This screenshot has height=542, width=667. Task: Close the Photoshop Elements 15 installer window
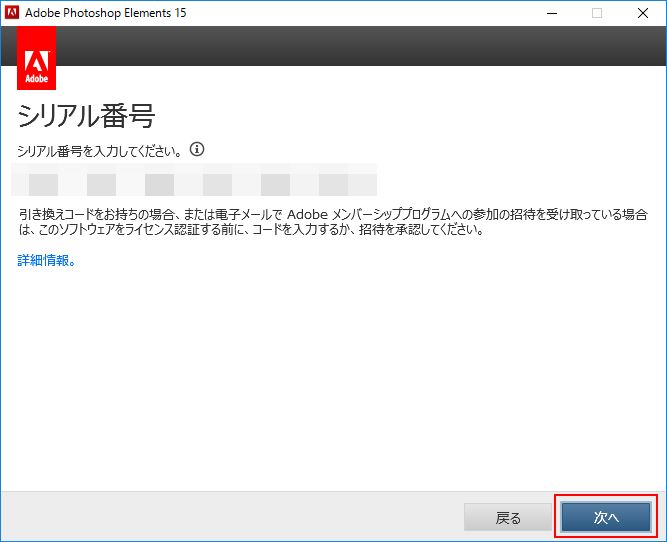643,13
